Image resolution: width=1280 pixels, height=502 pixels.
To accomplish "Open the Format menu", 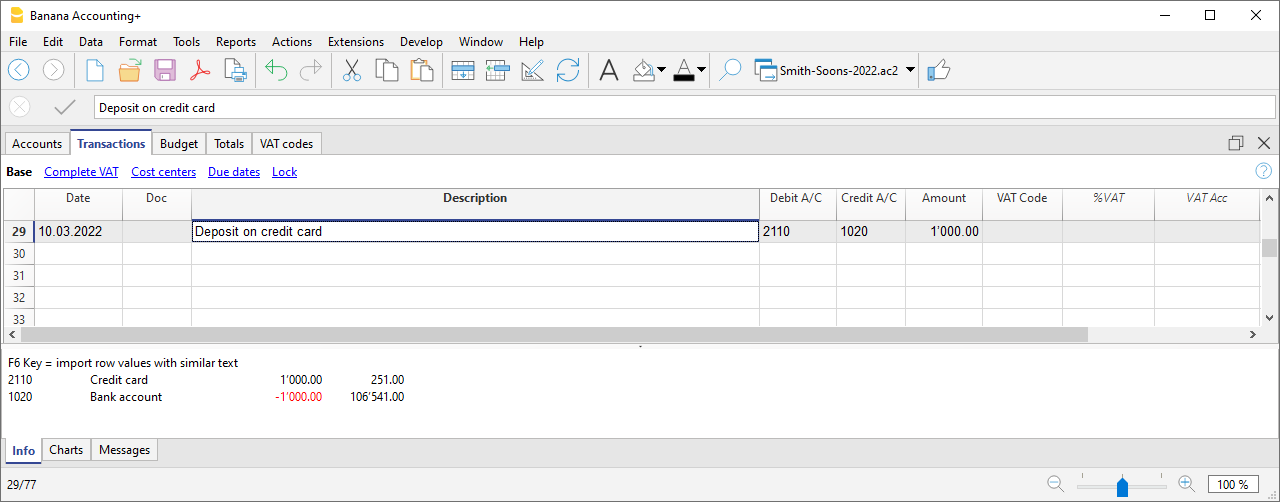I will coord(138,42).
